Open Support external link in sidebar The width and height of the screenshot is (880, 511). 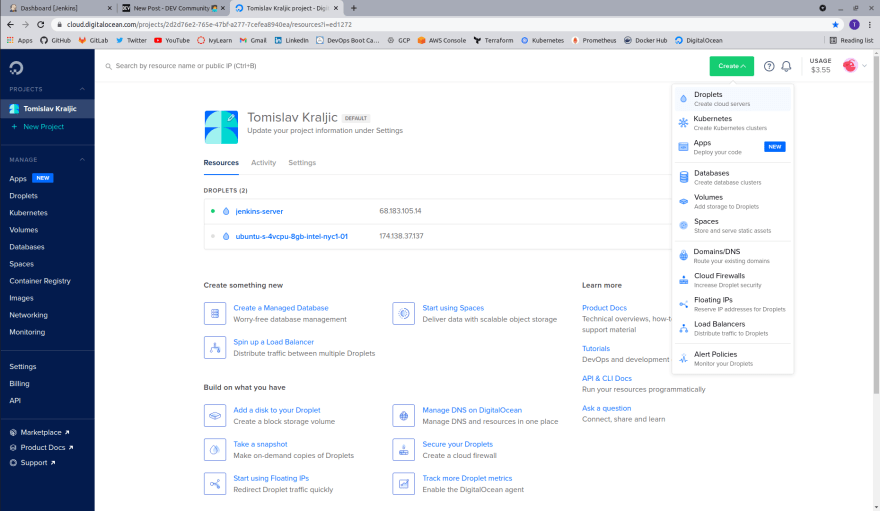(x=33, y=463)
